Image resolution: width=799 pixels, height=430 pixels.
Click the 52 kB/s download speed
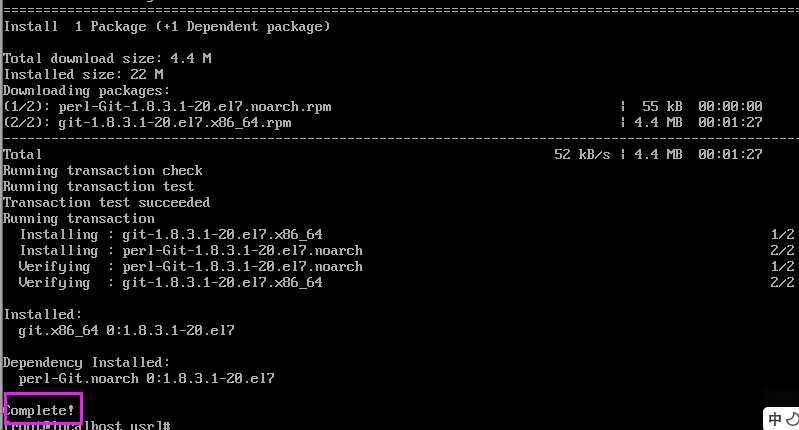pyautogui.click(x=582, y=154)
